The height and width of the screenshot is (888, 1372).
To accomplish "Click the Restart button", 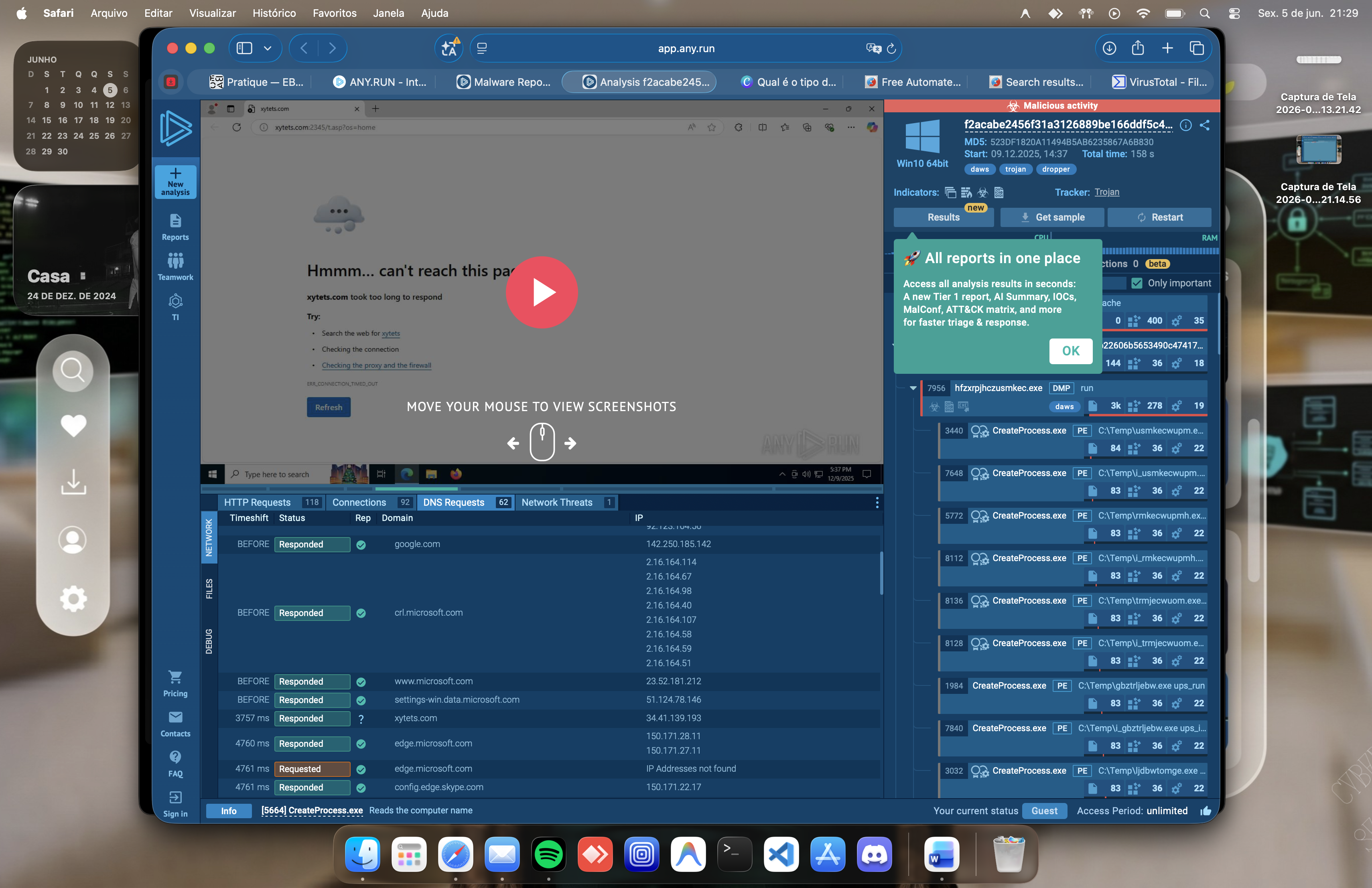I will (1159, 217).
